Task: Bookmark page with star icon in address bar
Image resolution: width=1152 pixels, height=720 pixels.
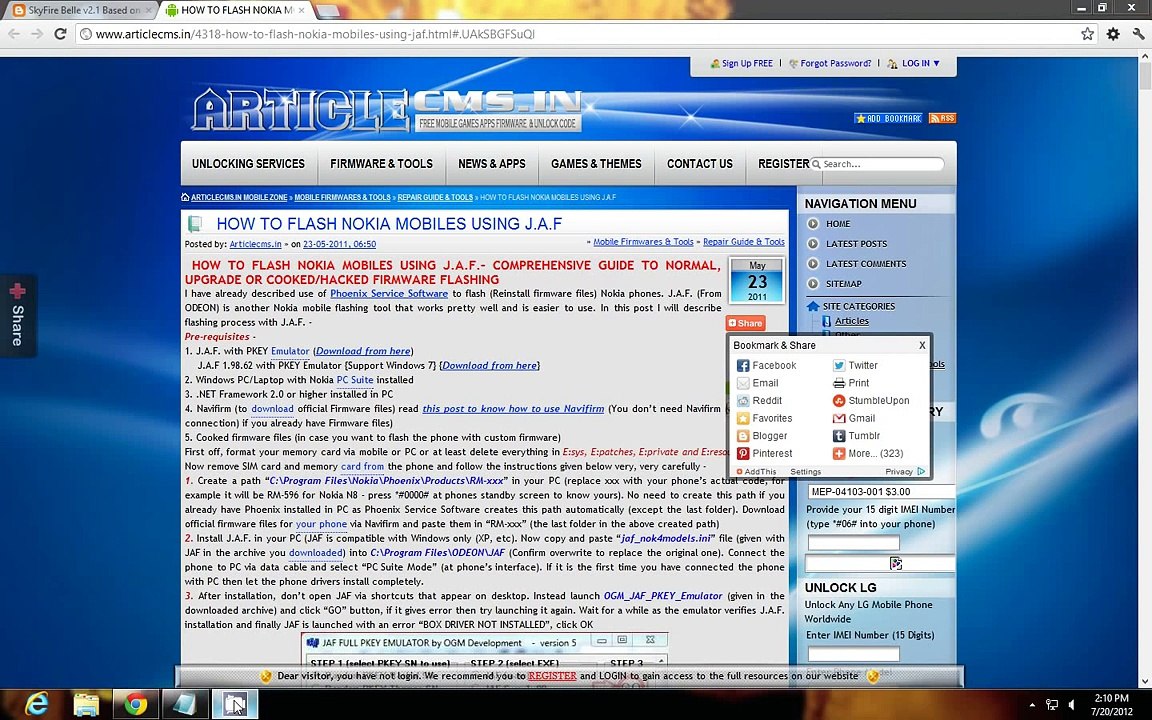Action: [x=1087, y=34]
